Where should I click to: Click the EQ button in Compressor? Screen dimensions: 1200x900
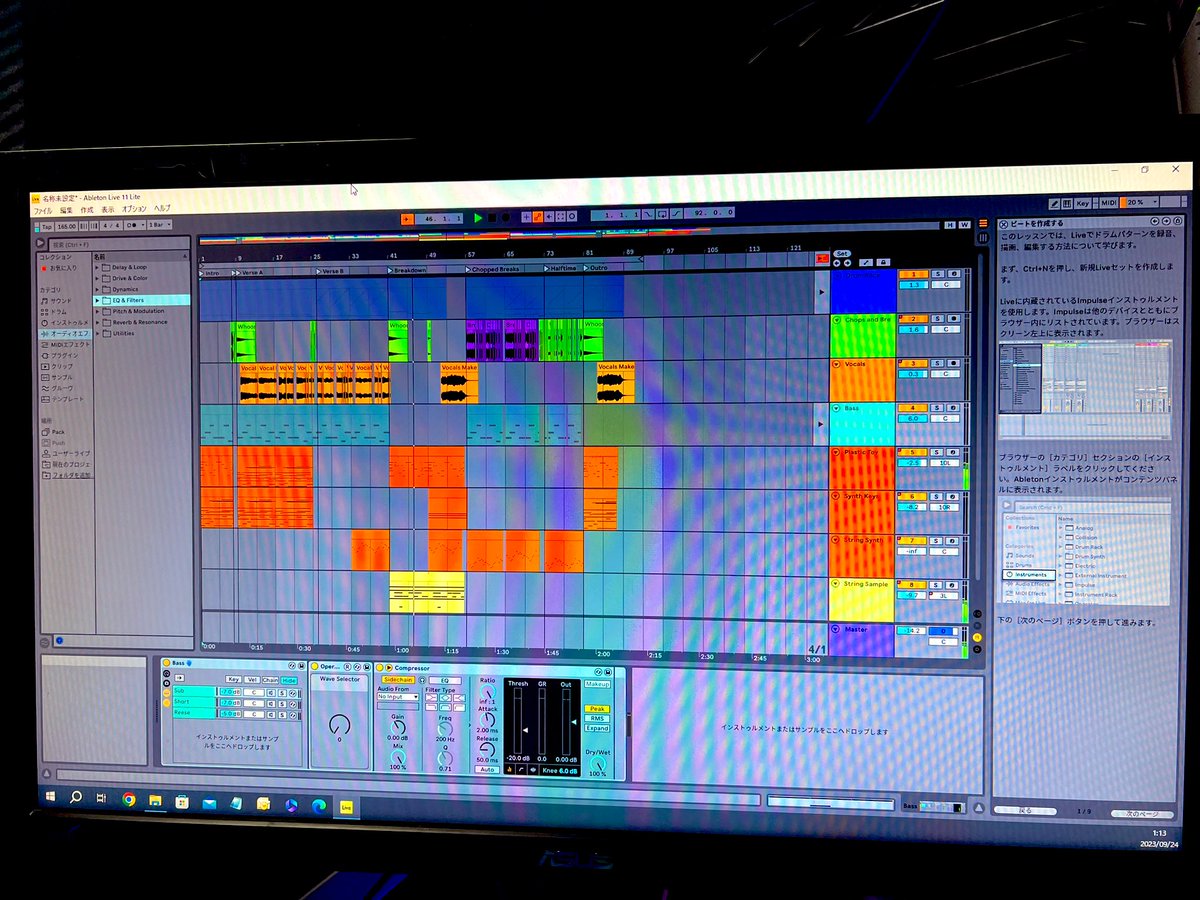point(445,680)
